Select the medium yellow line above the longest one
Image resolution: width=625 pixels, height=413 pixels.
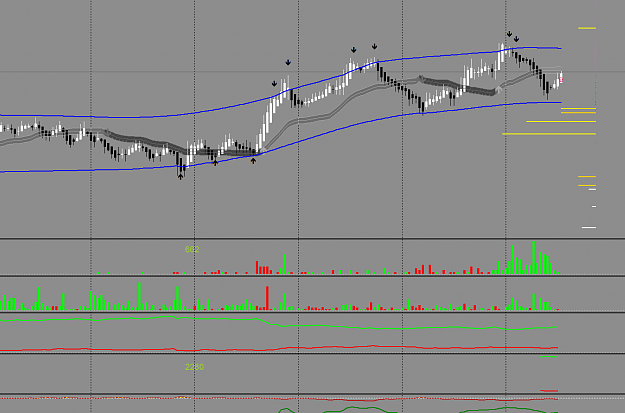point(561,122)
